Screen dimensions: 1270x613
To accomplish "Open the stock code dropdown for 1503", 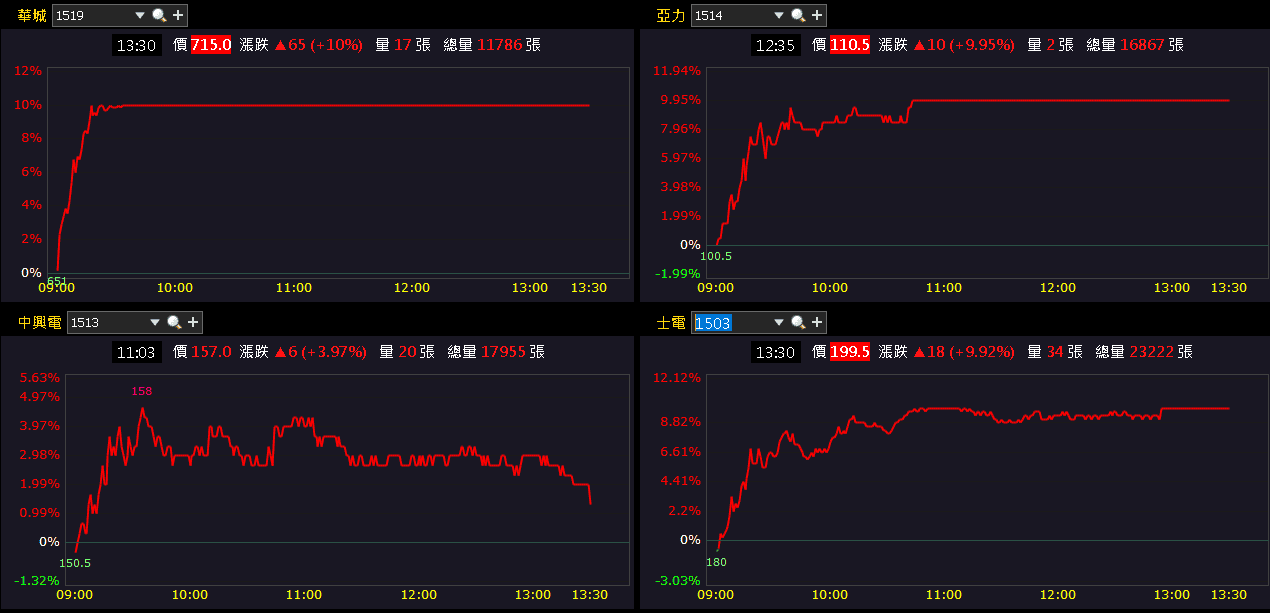I will pos(778,322).
